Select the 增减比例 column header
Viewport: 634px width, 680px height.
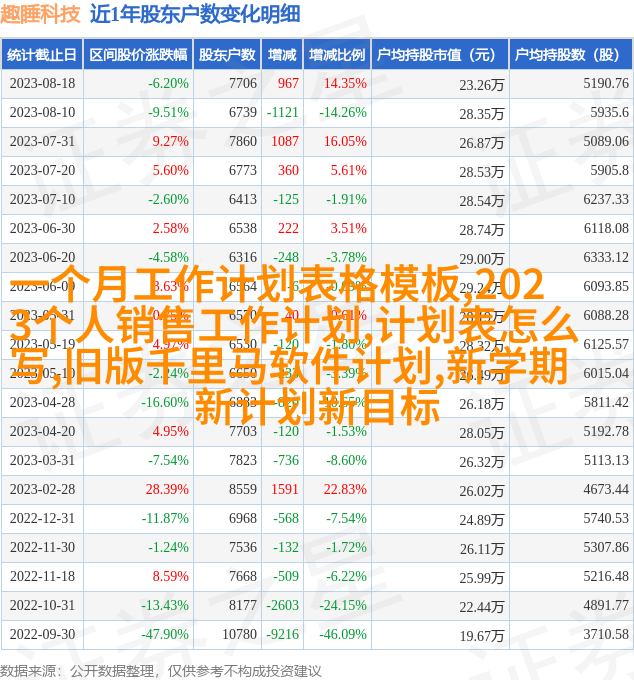336,55
